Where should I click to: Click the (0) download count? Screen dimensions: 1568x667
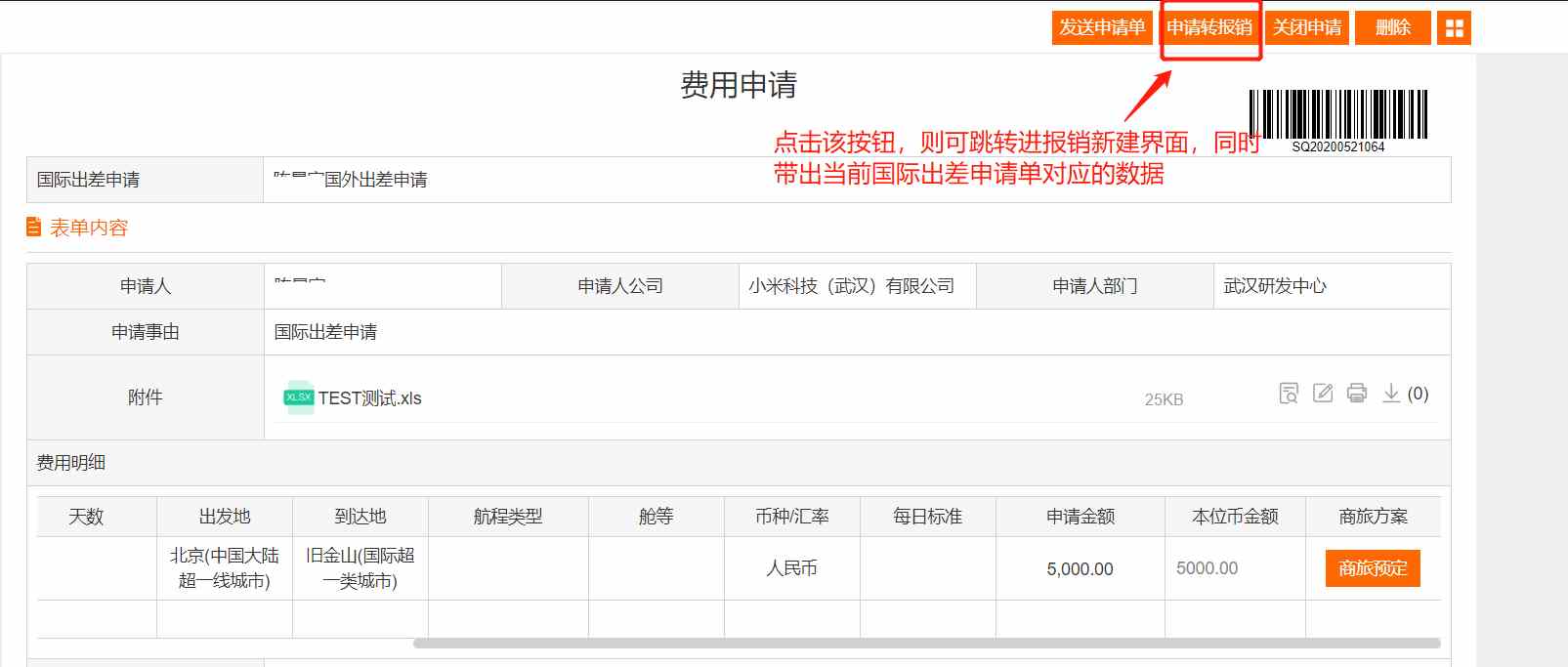point(1419,394)
